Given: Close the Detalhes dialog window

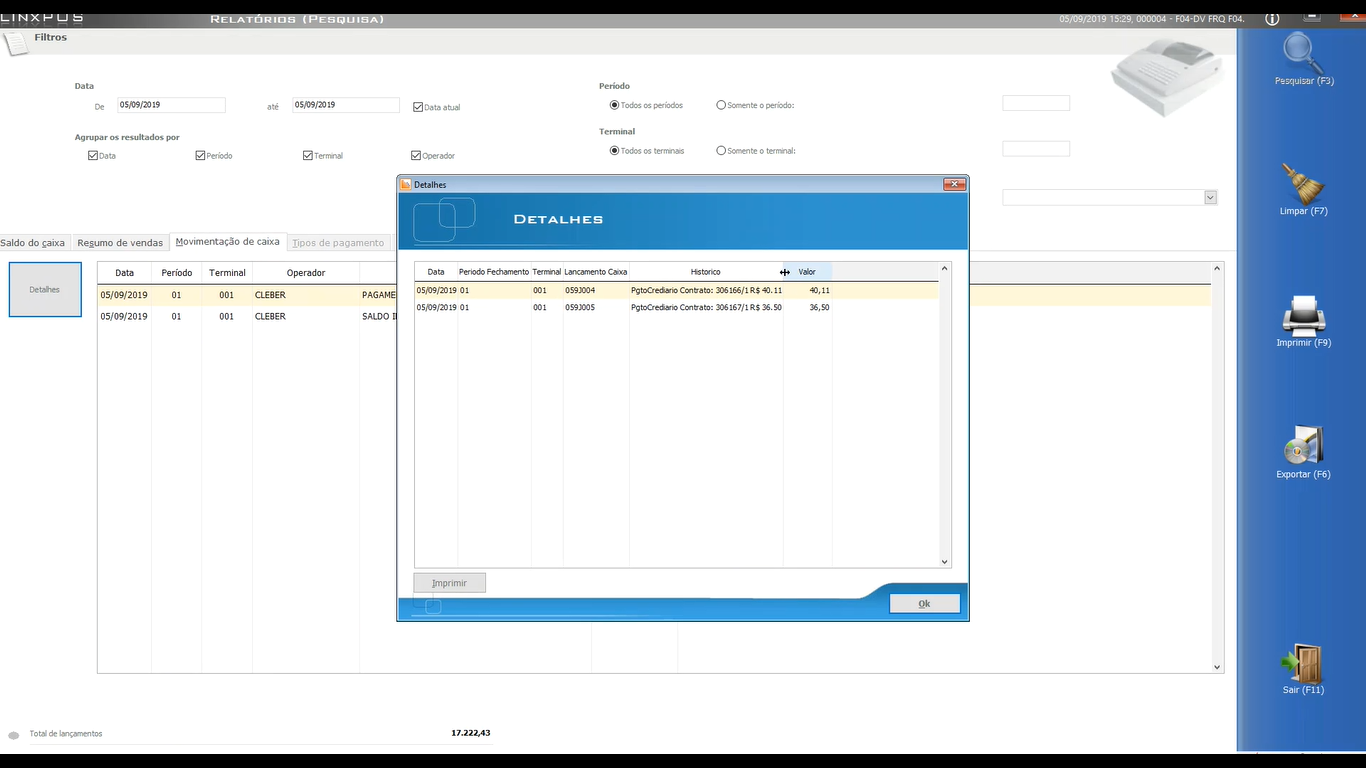Looking at the screenshot, I should (x=955, y=184).
